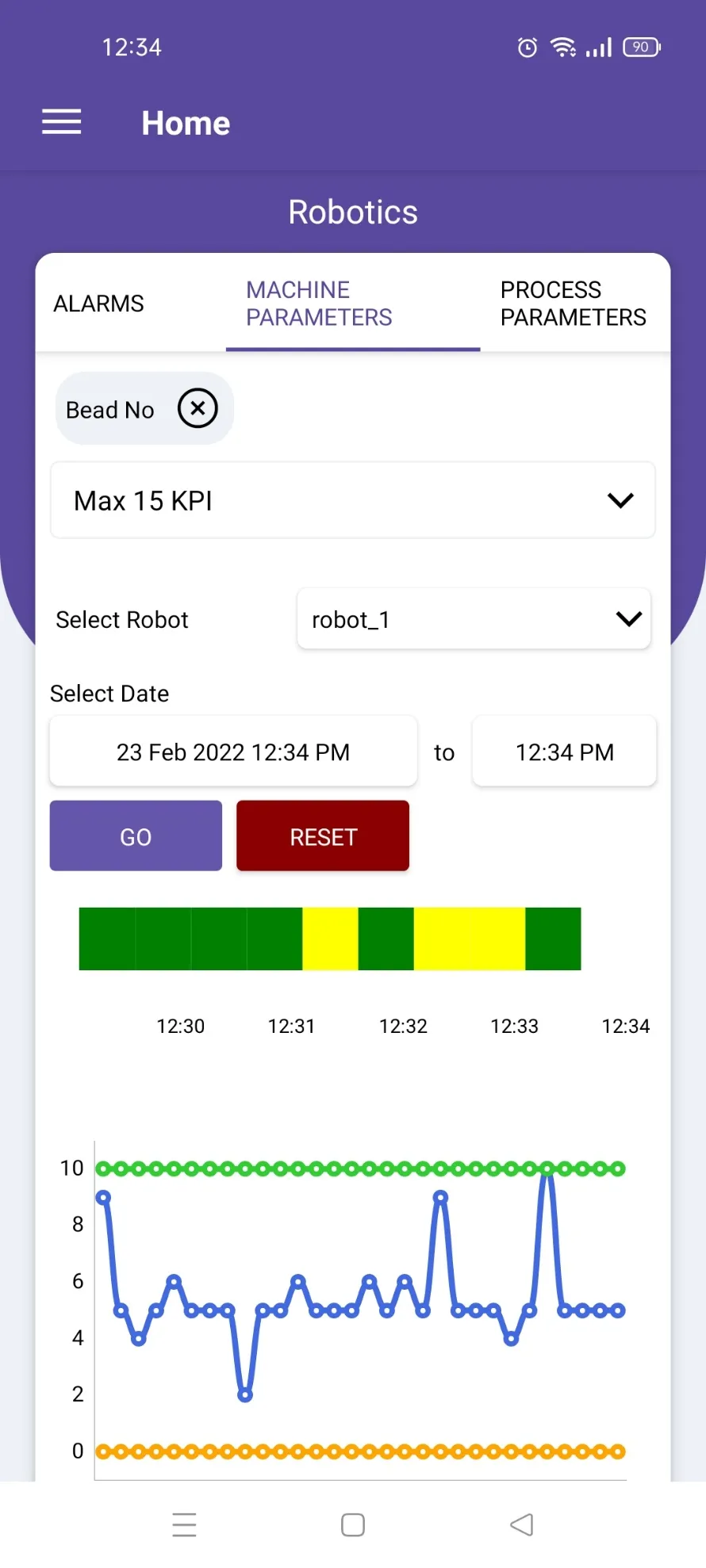Tap the alarm clock status icon
The image size is (706, 1568).
point(528,48)
